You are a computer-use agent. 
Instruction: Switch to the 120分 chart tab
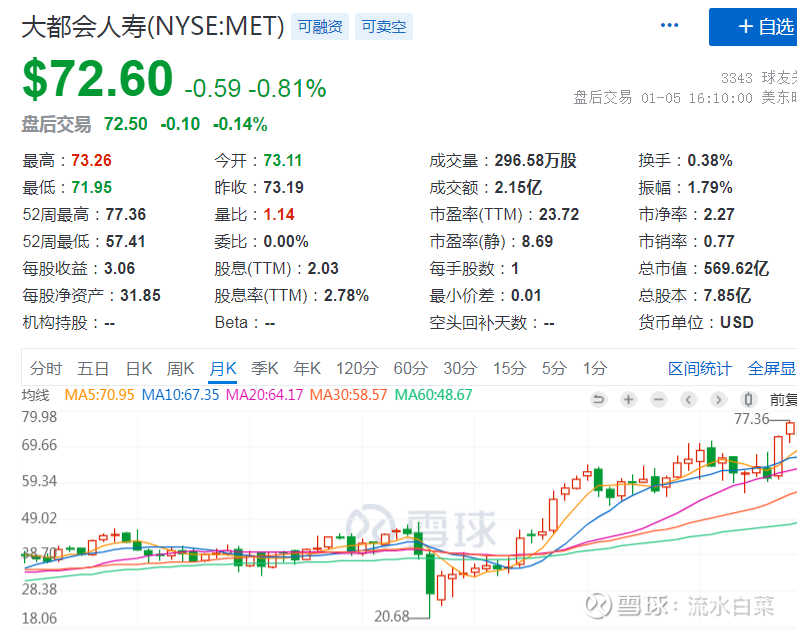pos(357,368)
